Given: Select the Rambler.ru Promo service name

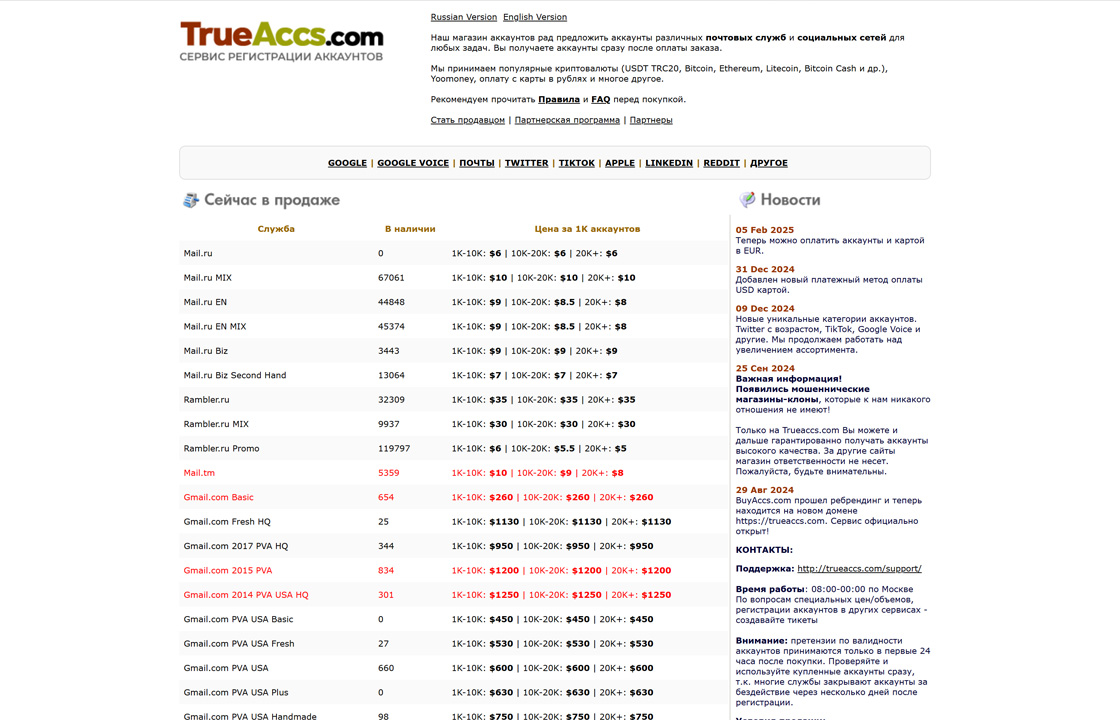Looking at the screenshot, I should (x=221, y=449).
